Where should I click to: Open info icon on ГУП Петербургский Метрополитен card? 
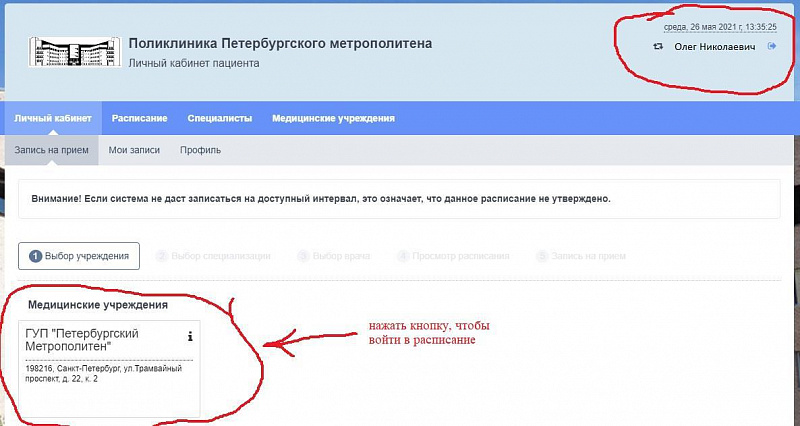click(190, 336)
